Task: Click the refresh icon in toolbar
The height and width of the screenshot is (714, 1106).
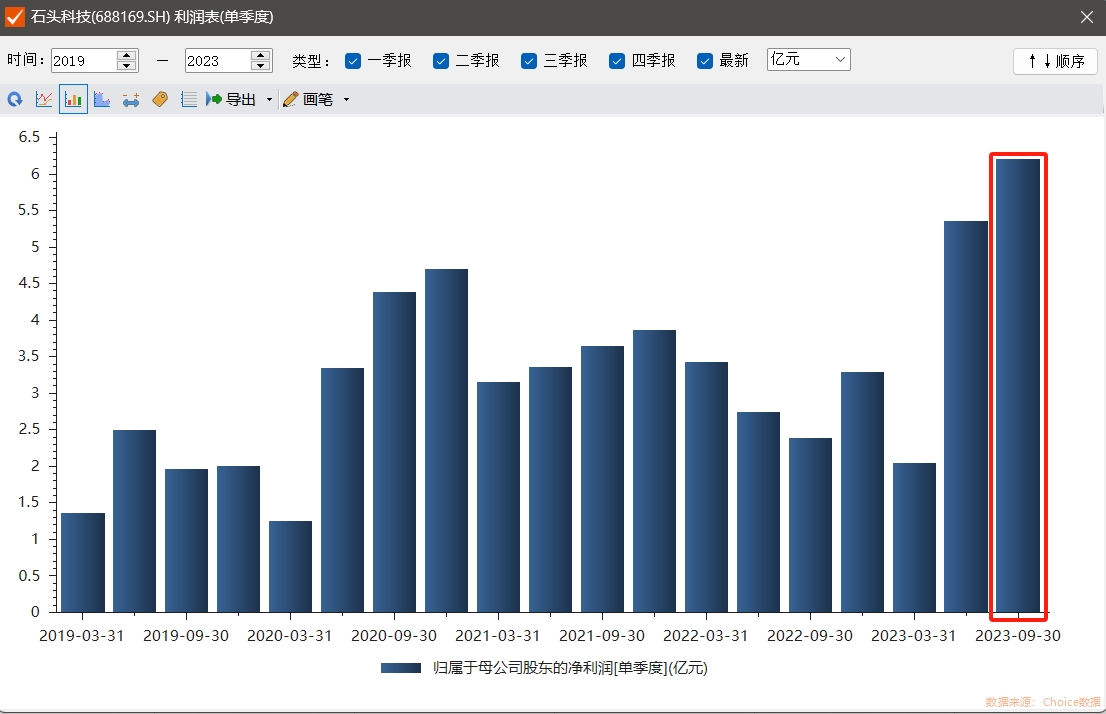Action: (x=15, y=100)
